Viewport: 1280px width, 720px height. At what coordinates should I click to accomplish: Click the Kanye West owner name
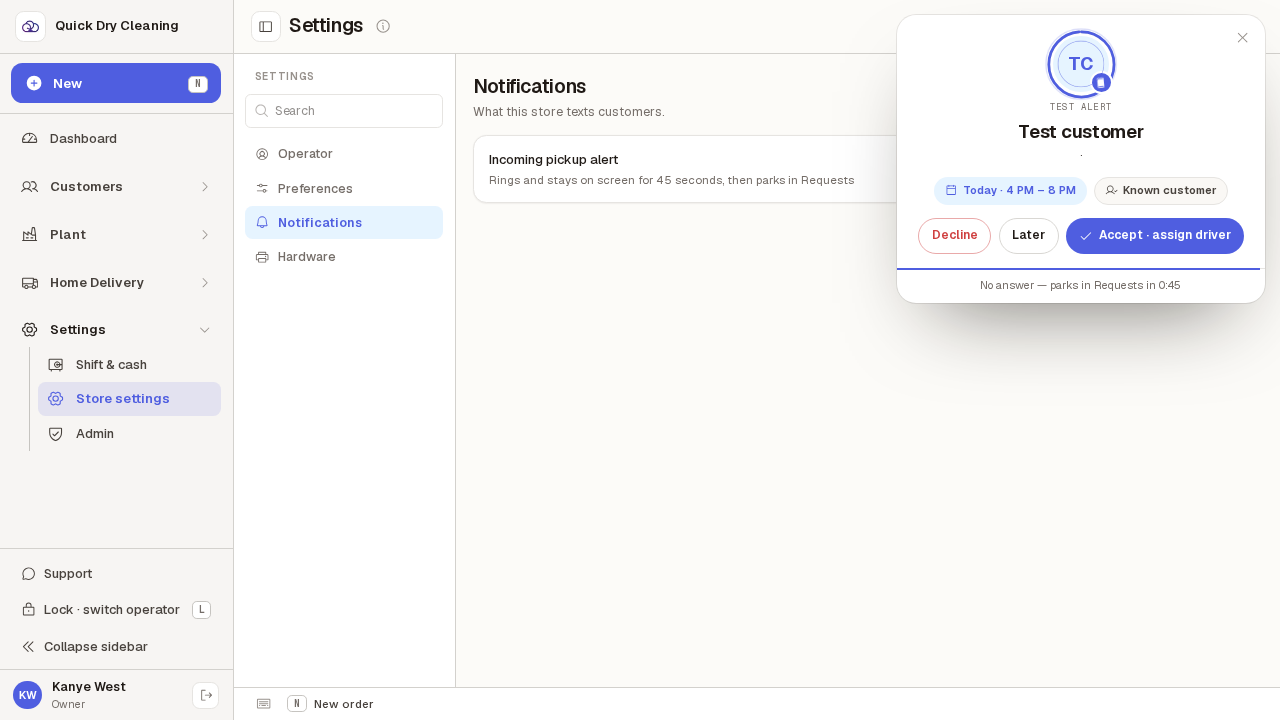pyautogui.click(x=89, y=687)
